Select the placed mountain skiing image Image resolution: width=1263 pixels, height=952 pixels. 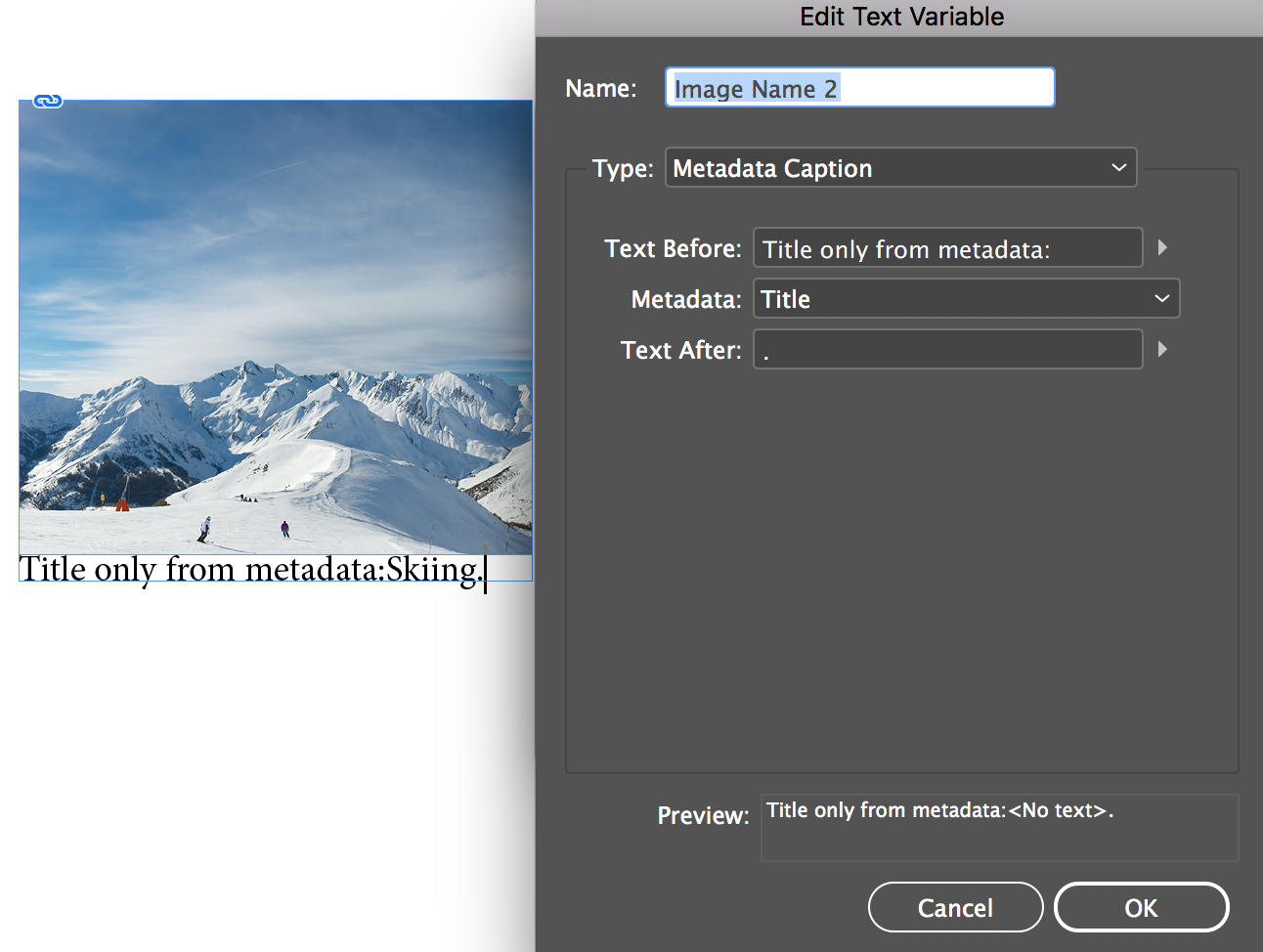click(x=276, y=327)
